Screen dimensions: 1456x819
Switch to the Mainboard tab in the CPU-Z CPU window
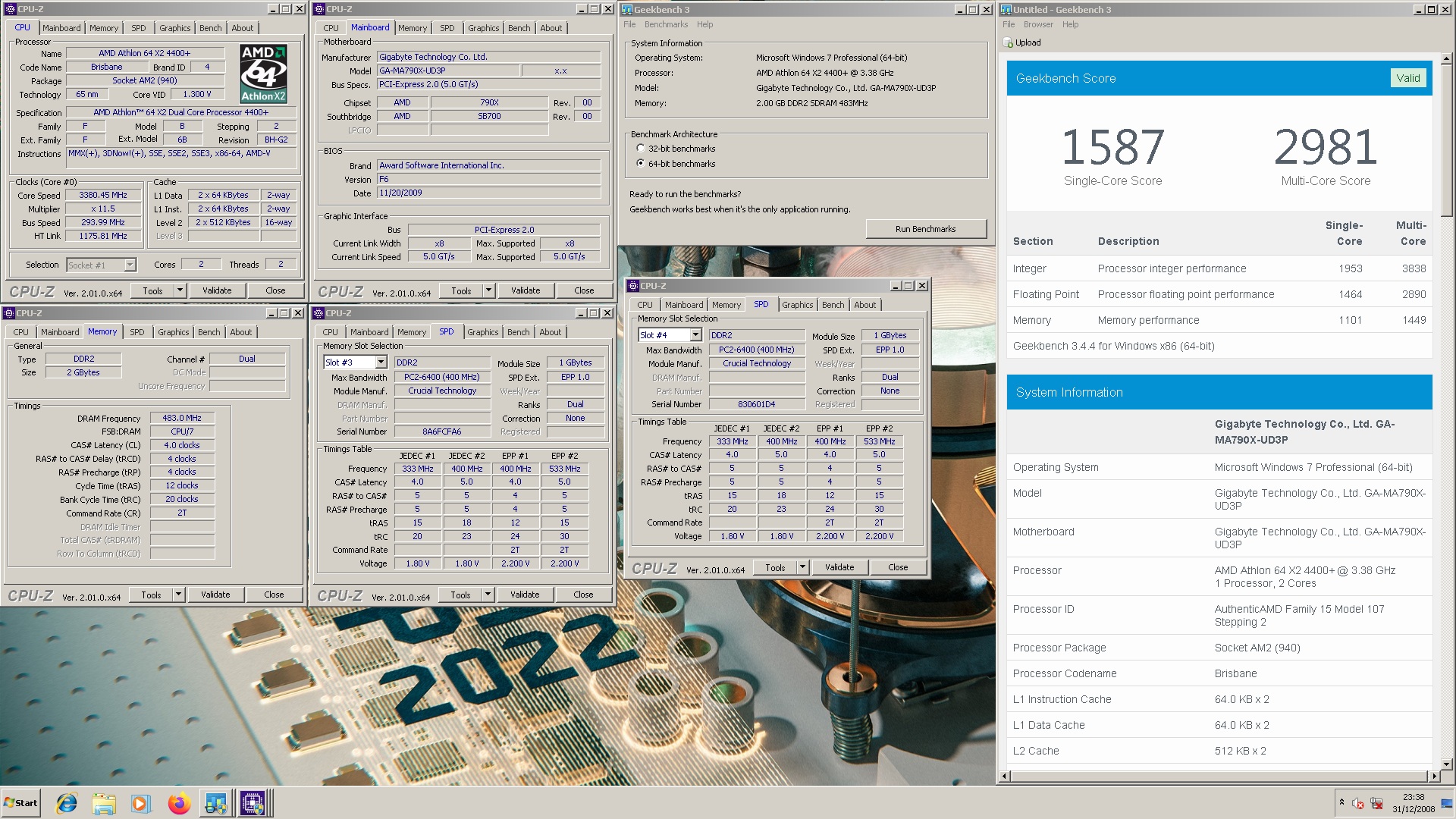pos(61,28)
